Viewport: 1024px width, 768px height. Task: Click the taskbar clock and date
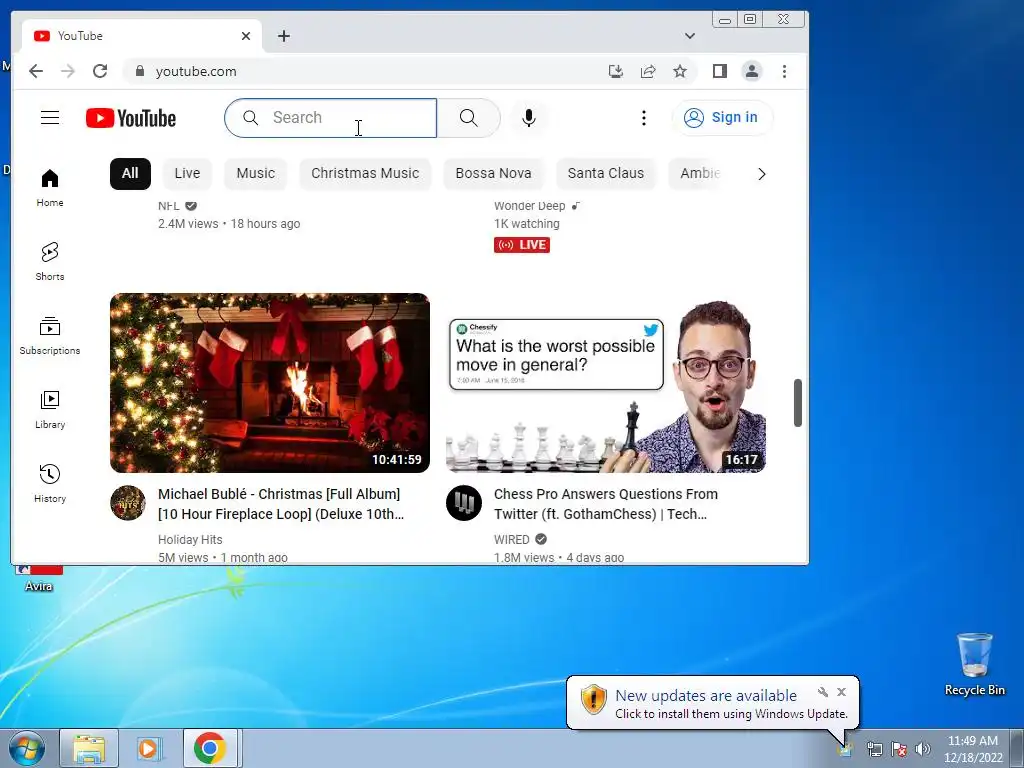[x=973, y=749]
